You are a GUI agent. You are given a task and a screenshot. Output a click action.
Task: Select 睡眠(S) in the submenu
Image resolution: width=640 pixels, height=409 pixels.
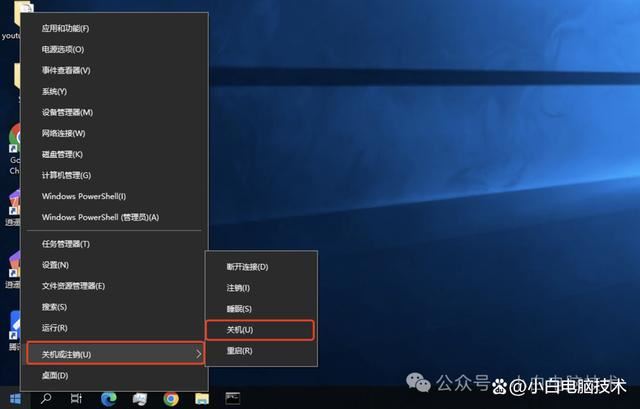[x=240, y=309]
